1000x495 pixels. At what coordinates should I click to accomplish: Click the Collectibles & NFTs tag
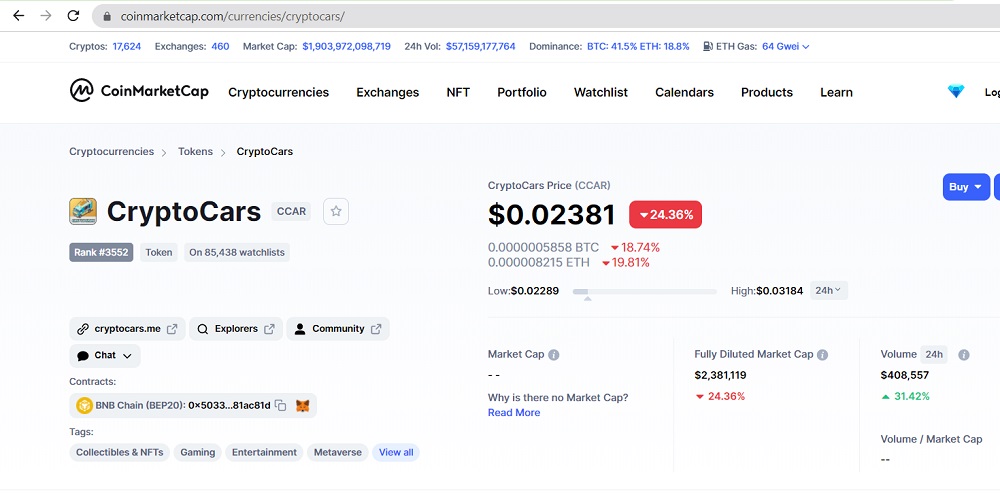tap(120, 452)
